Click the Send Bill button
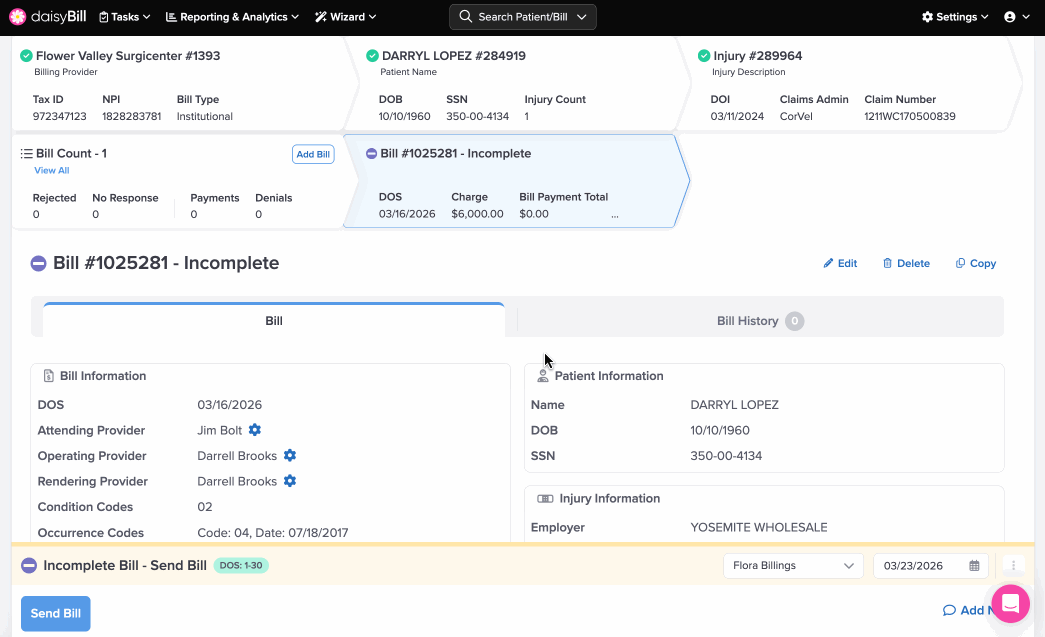Viewport: 1045px width, 637px height. pyautogui.click(x=56, y=613)
